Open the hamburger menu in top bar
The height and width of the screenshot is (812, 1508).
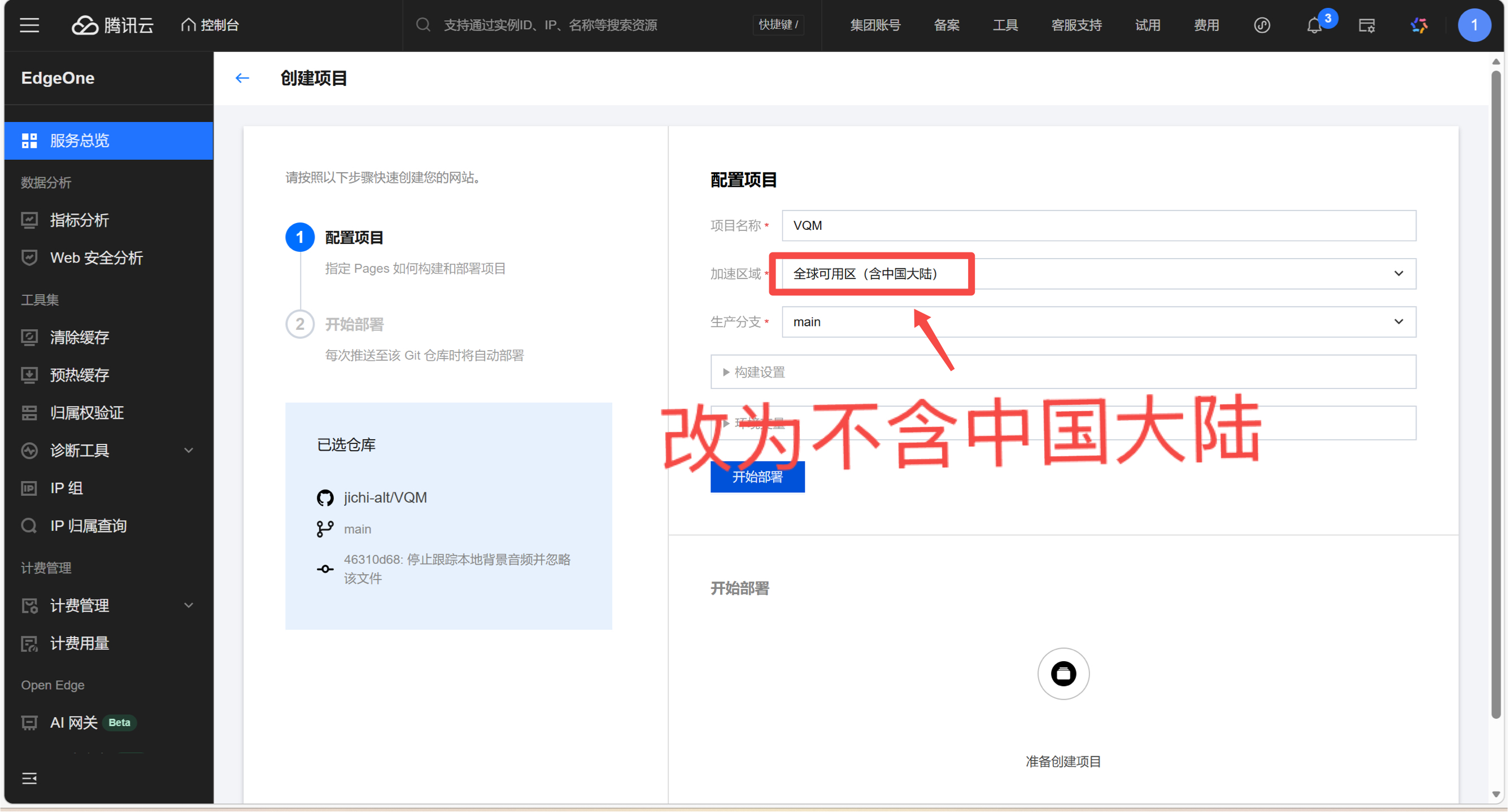coord(29,25)
